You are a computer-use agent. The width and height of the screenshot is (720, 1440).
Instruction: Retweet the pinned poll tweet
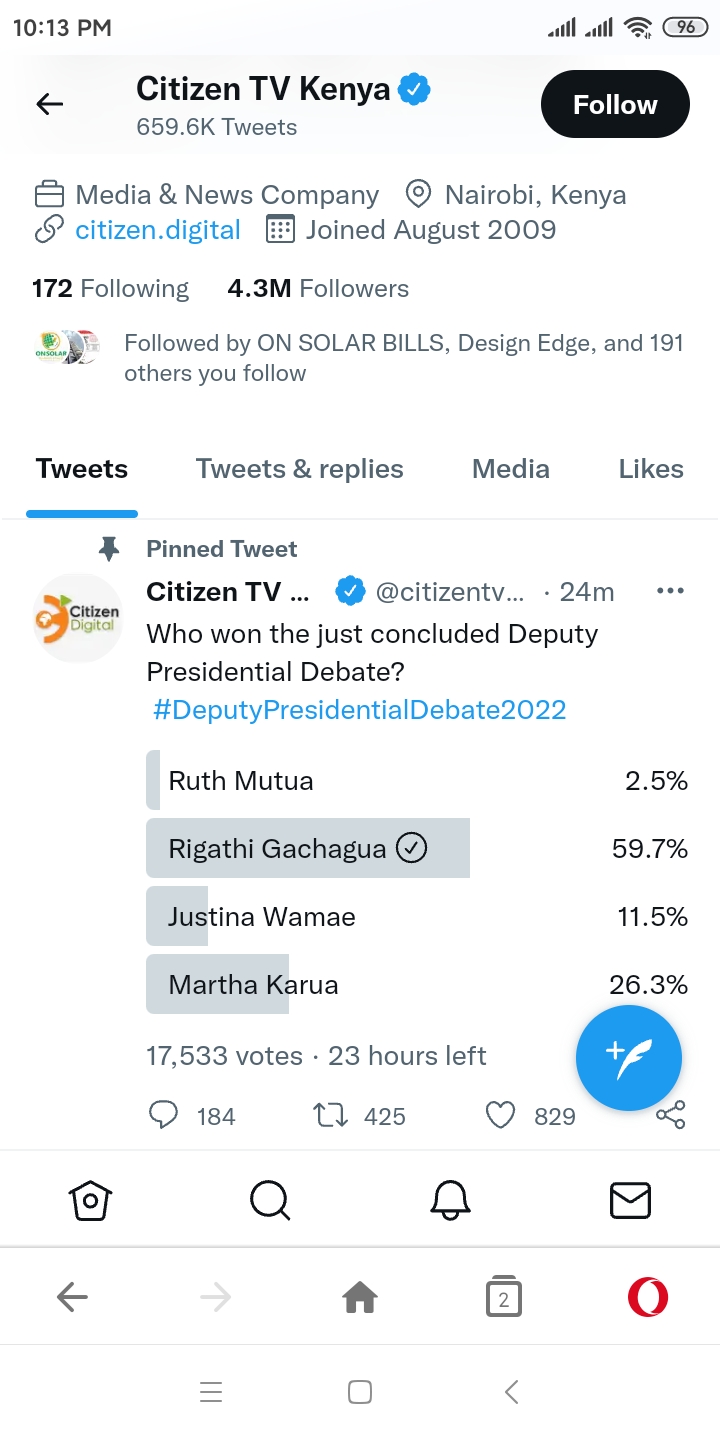click(329, 1115)
